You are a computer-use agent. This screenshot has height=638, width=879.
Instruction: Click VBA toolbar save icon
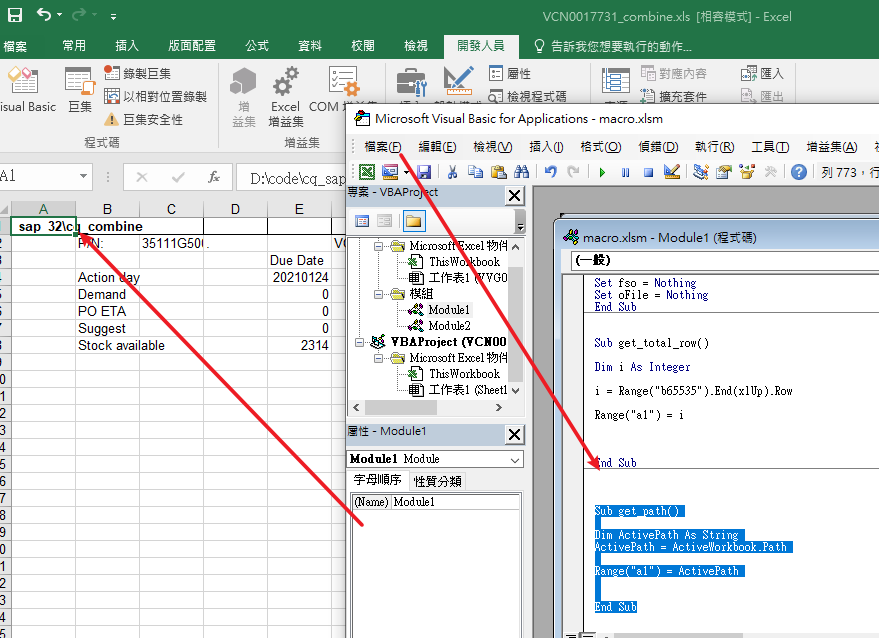coord(424,172)
